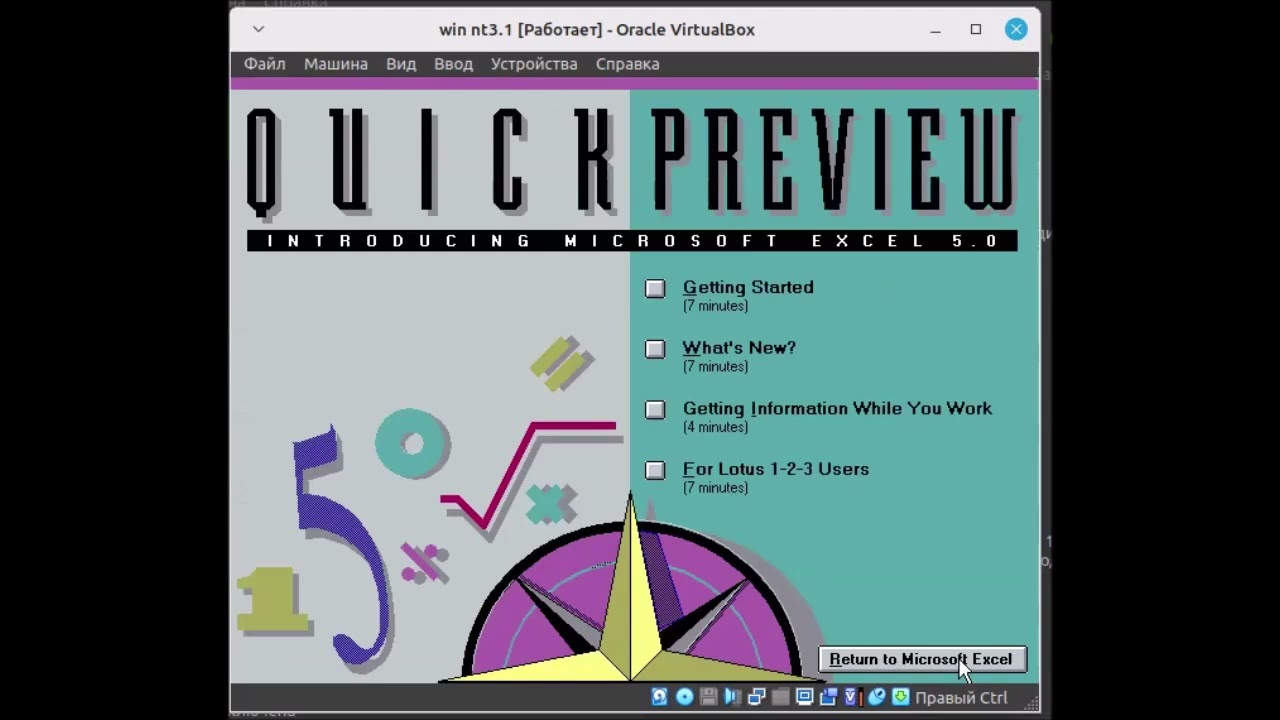Open the Машина menu
Viewport: 1280px width, 720px height.
(x=336, y=64)
